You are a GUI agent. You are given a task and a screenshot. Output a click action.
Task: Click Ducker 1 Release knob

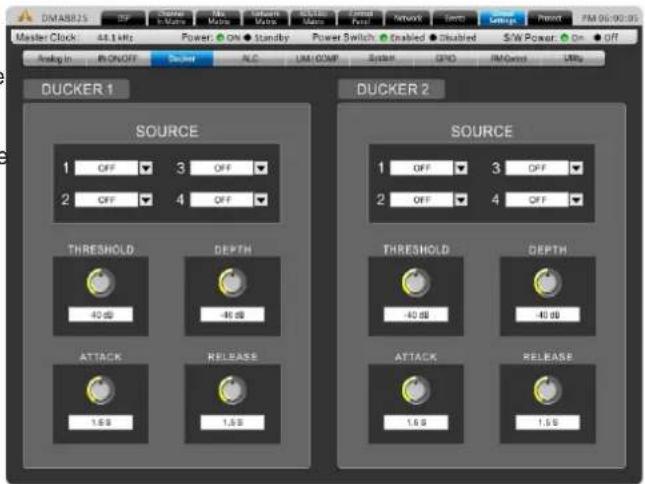click(232, 390)
